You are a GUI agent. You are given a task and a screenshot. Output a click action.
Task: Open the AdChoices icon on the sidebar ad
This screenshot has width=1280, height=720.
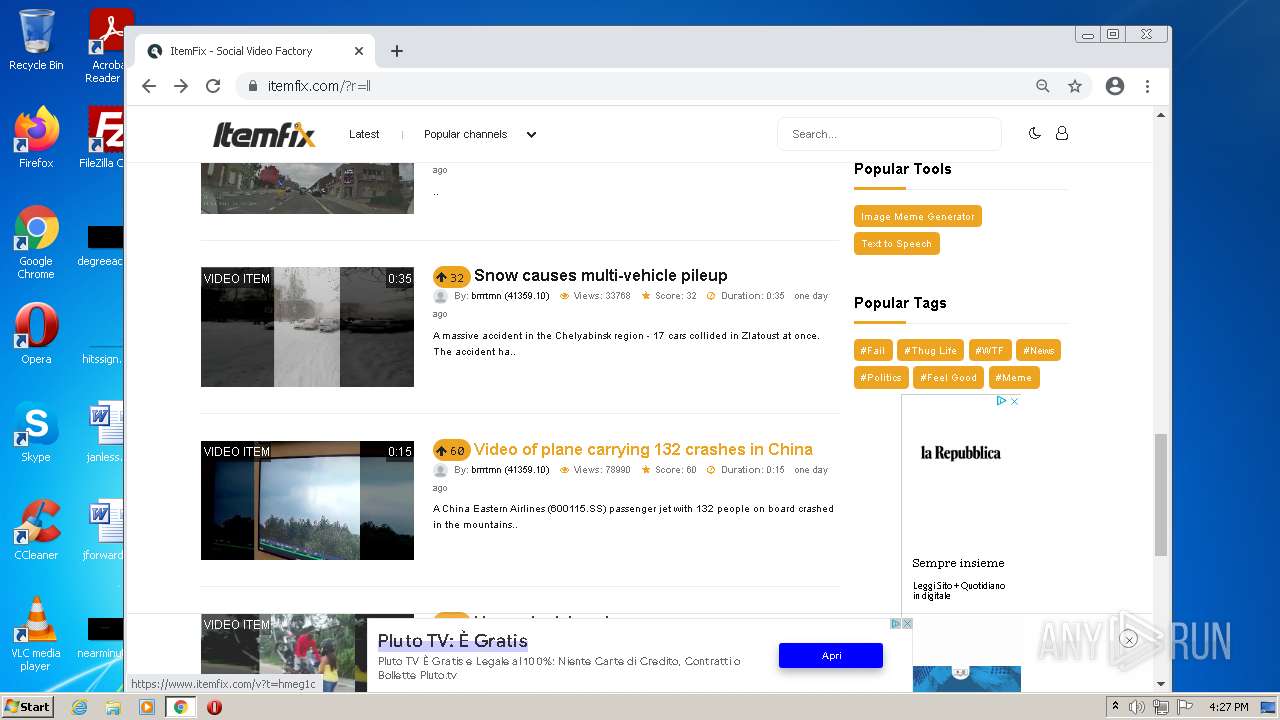[1001, 401]
